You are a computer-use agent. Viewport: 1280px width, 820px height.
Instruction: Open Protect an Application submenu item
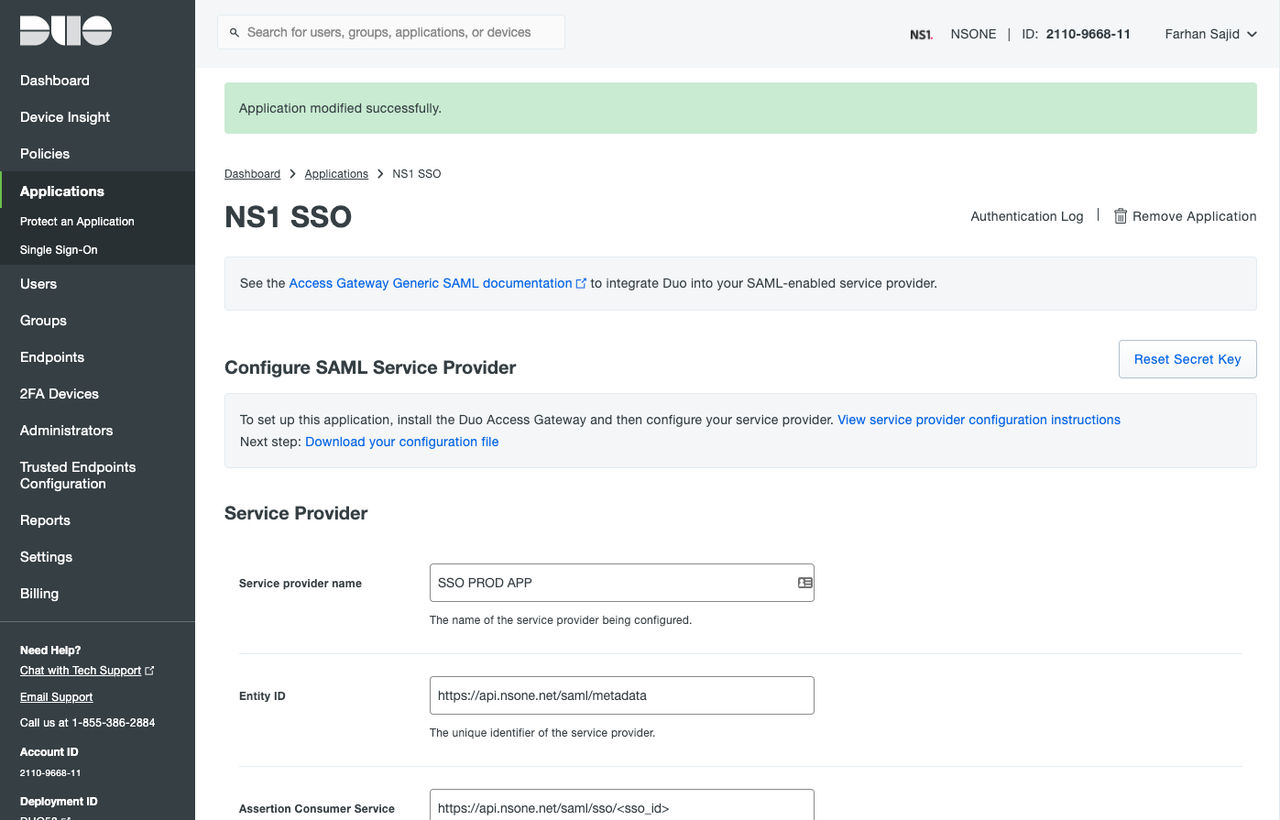(77, 221)
